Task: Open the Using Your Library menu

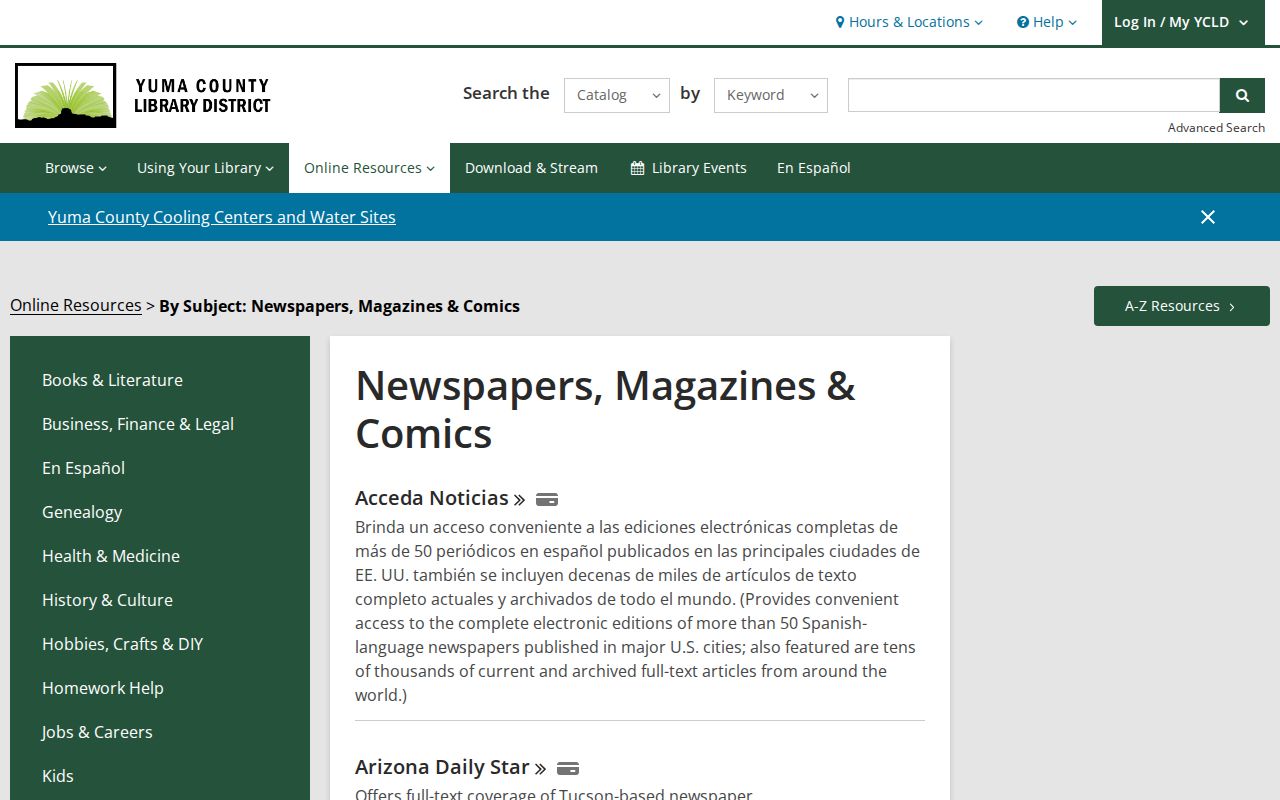Action: pyautogui.click(x=205, y=168)
